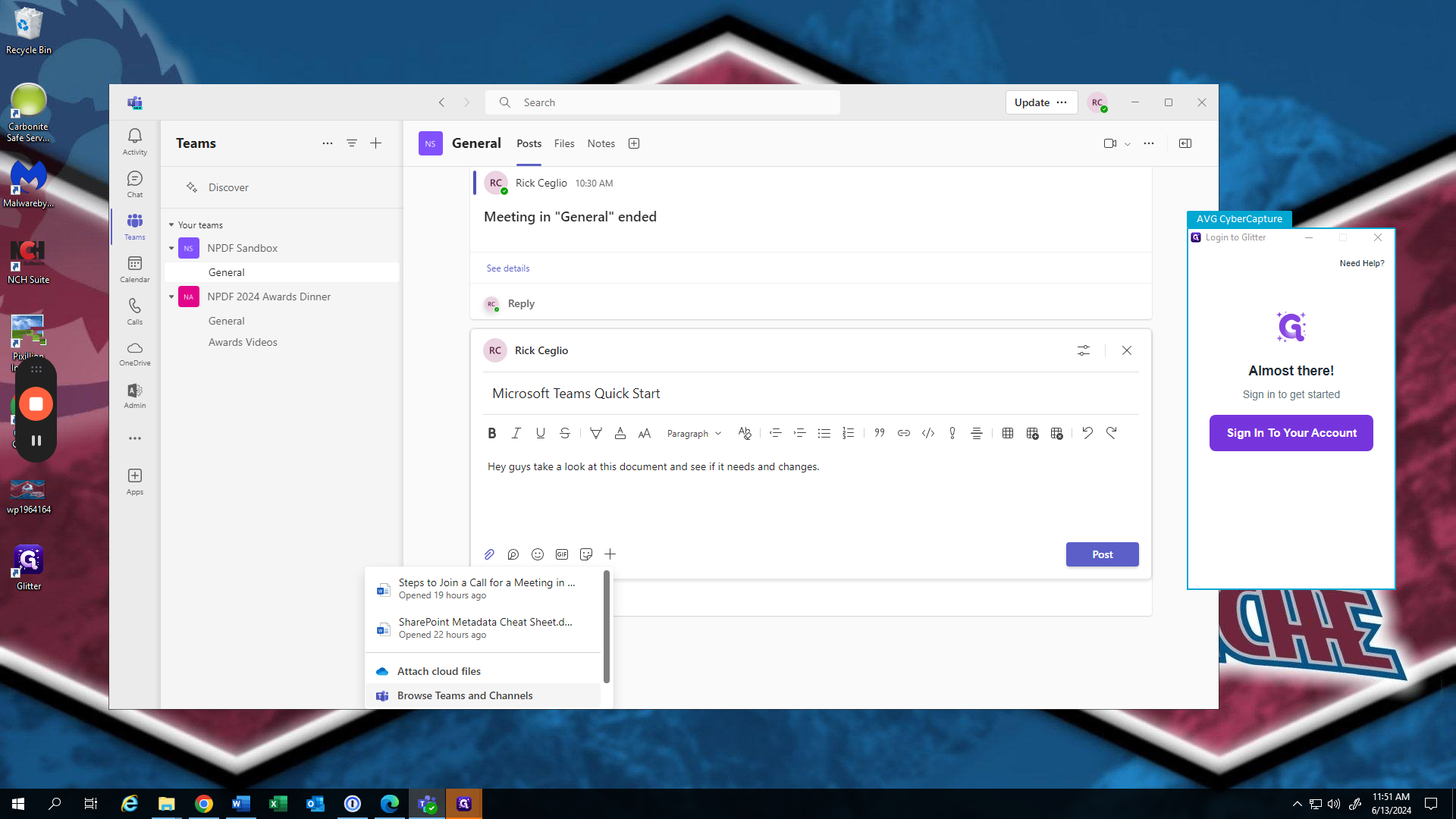Select Browse Teams and Channels
1456x819 pixels.
tap(464, 695)
